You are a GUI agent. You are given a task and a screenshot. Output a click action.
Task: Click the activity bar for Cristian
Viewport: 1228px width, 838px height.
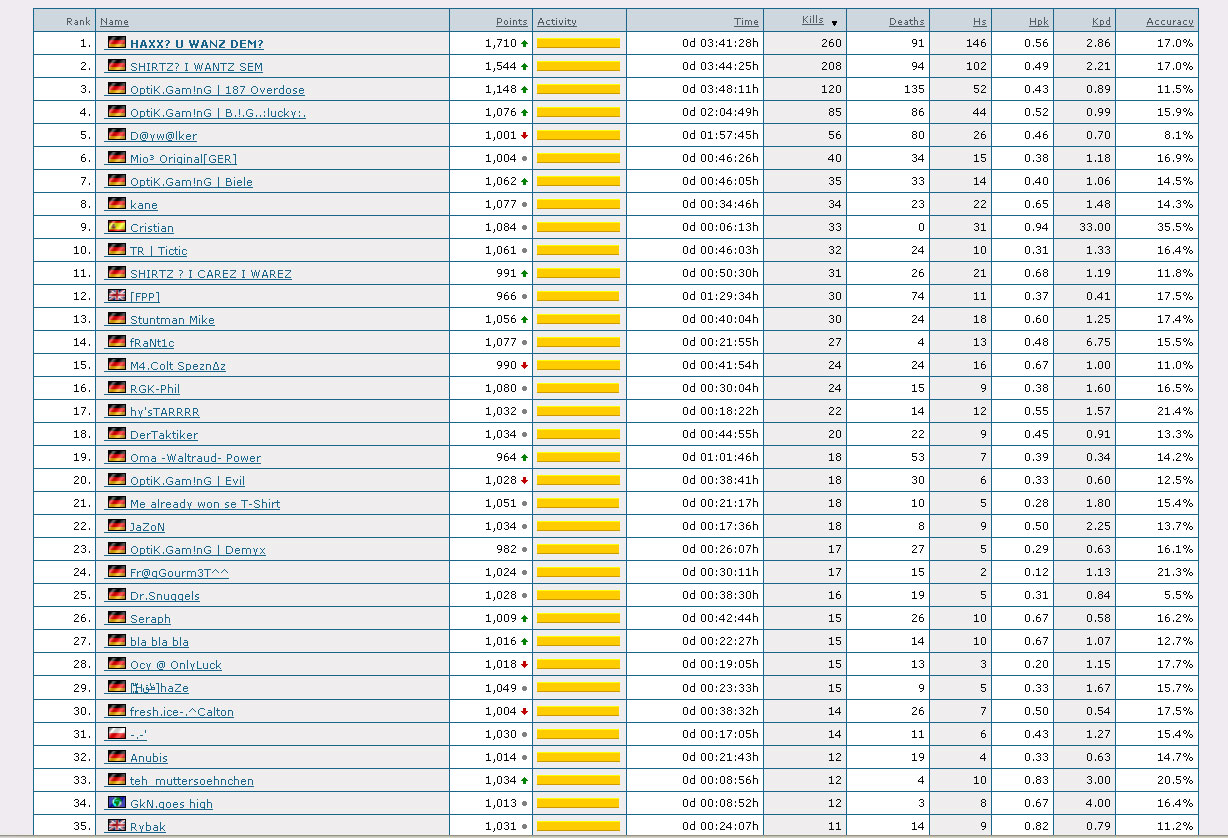pyautogui.click(x=578, y=228)
